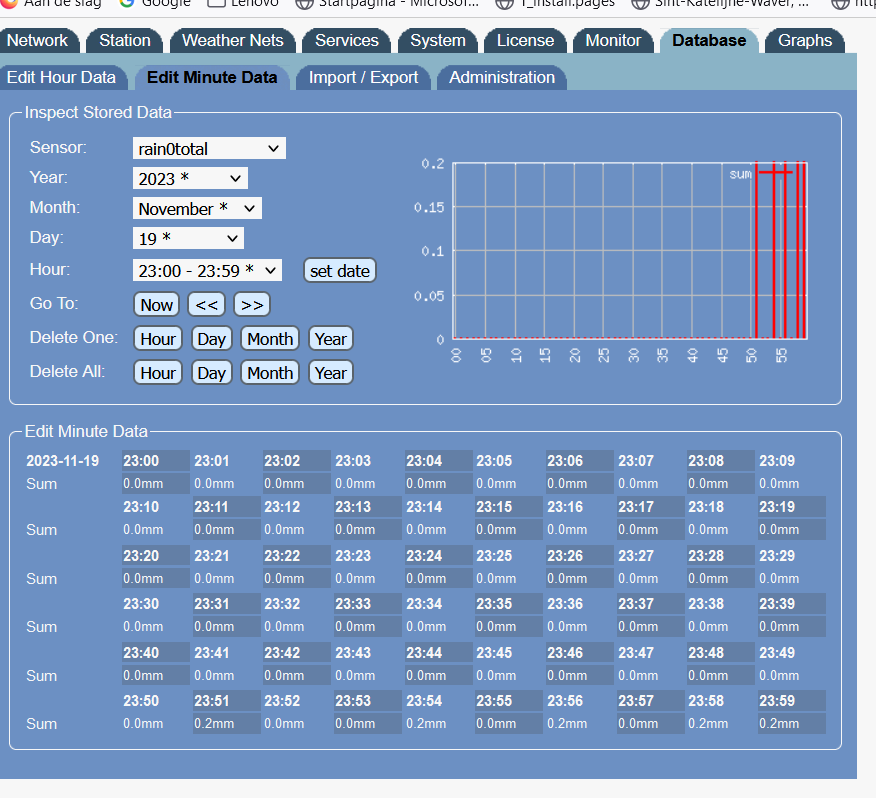This screenshot has width=876, height=798.
Task: Click Year button in Delete All row
Action: click(330, 373)
